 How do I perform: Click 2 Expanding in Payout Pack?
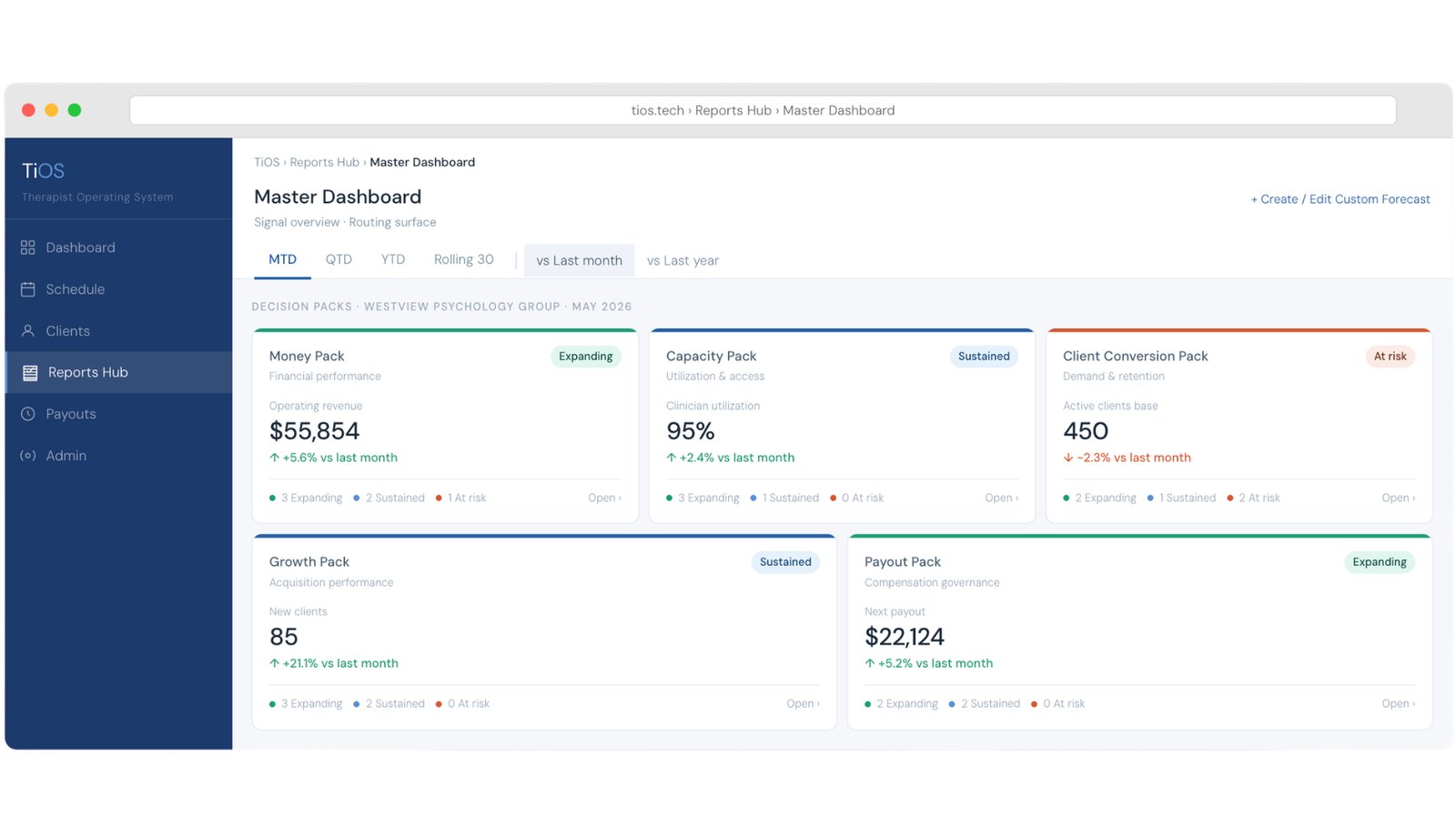901,703
